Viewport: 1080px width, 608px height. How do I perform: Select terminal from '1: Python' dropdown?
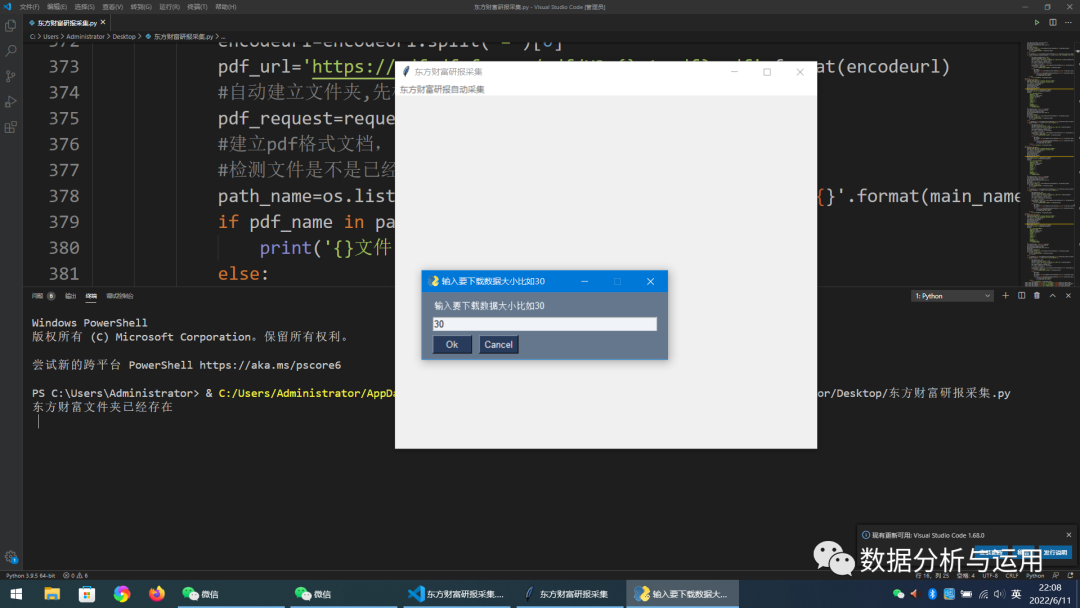coord(952,296)
